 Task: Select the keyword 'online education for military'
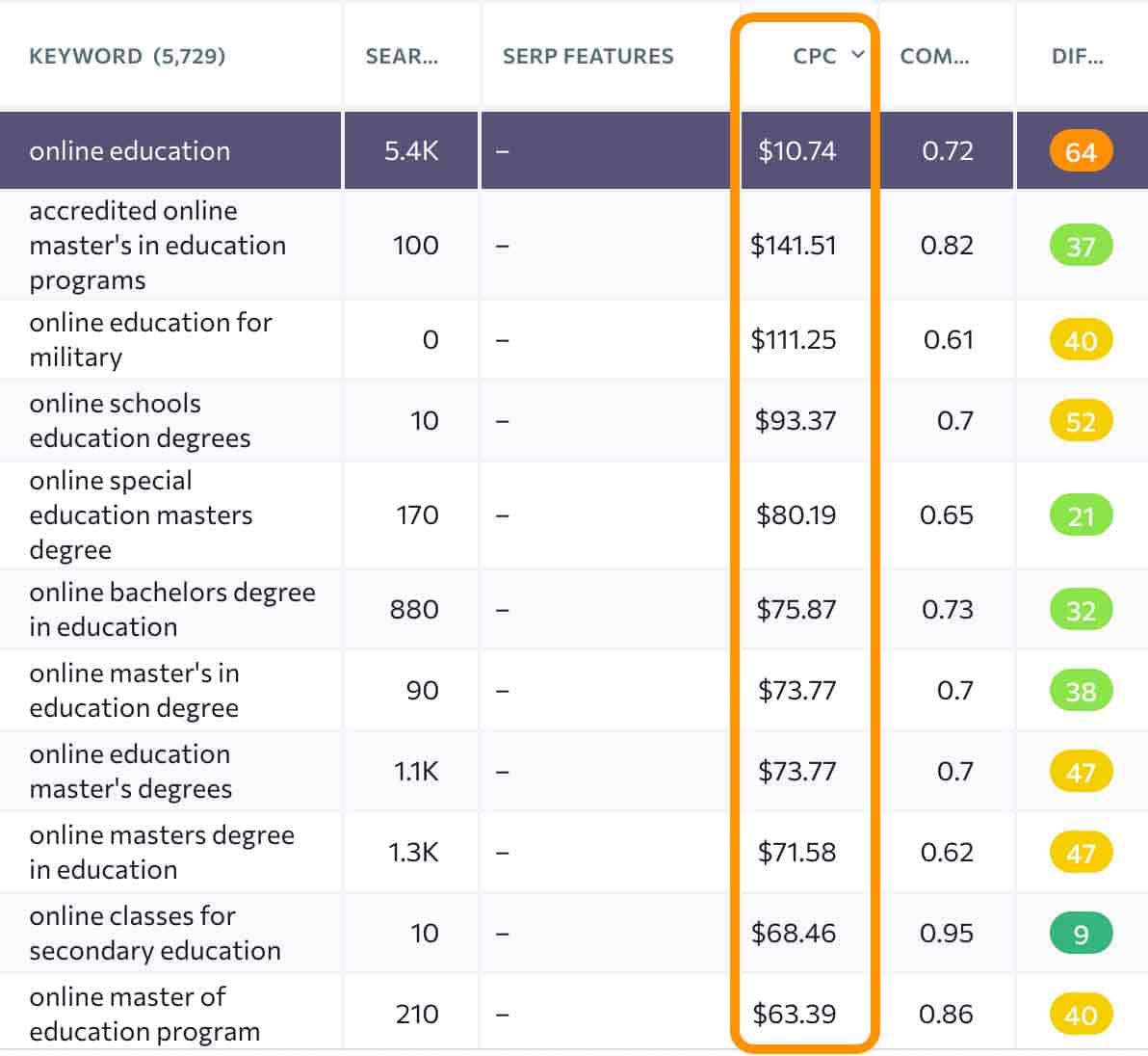point(151,339)
